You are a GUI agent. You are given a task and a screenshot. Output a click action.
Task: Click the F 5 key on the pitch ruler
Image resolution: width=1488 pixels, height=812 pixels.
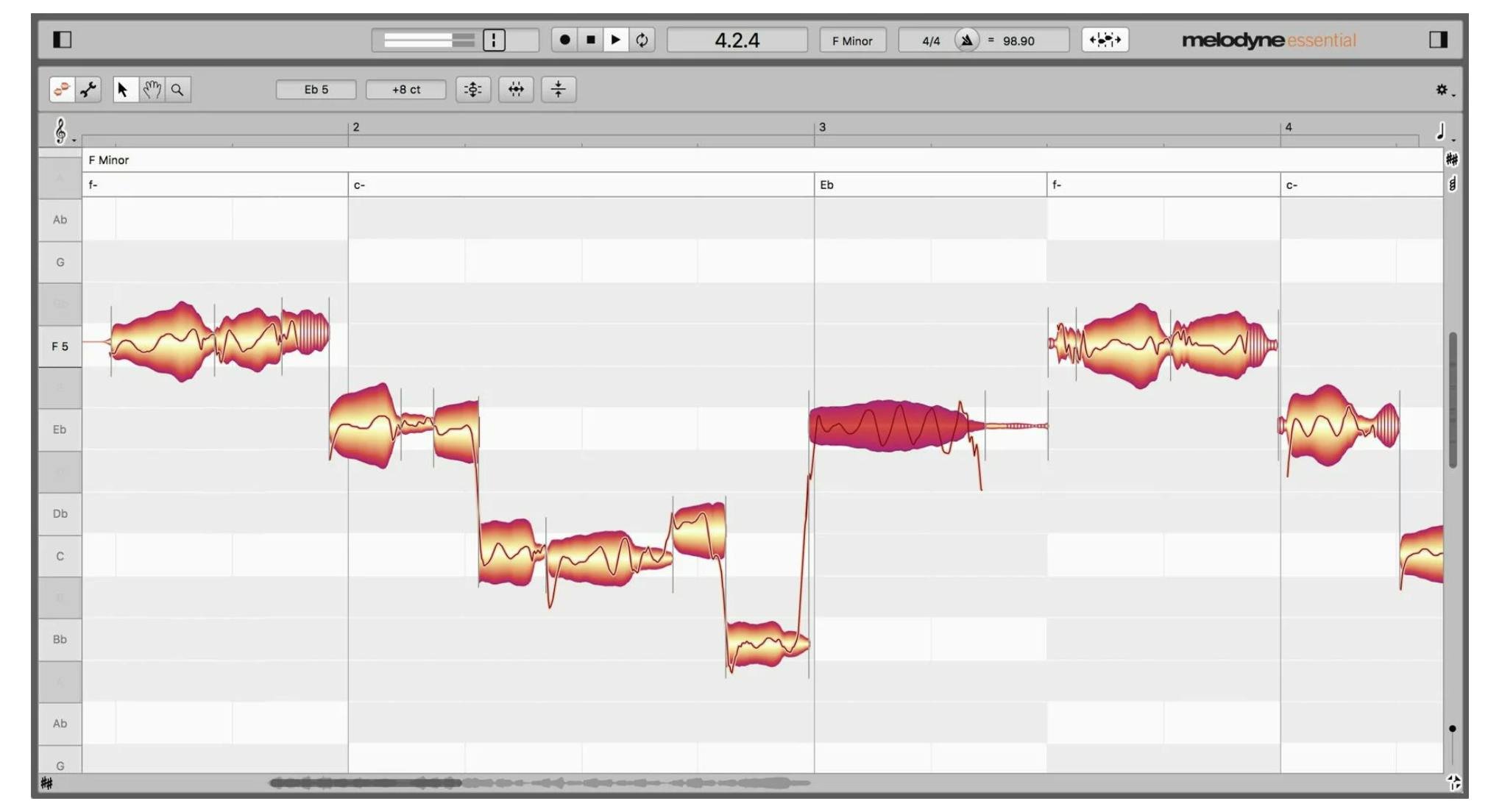point(59,346)
